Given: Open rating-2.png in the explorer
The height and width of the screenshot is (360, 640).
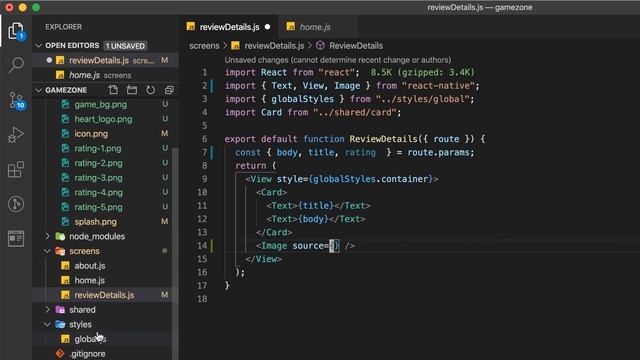Looking at the screenshot, I should pyautogui.click(x=98, y=163).
